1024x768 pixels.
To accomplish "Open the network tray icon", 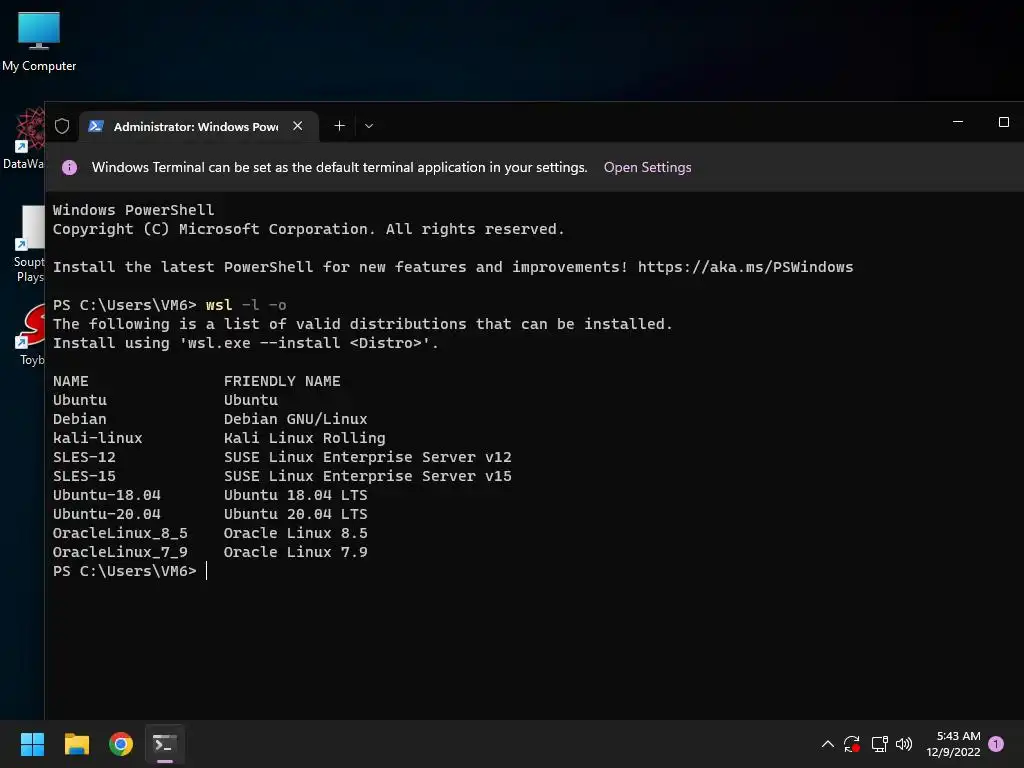I will 879,744.
